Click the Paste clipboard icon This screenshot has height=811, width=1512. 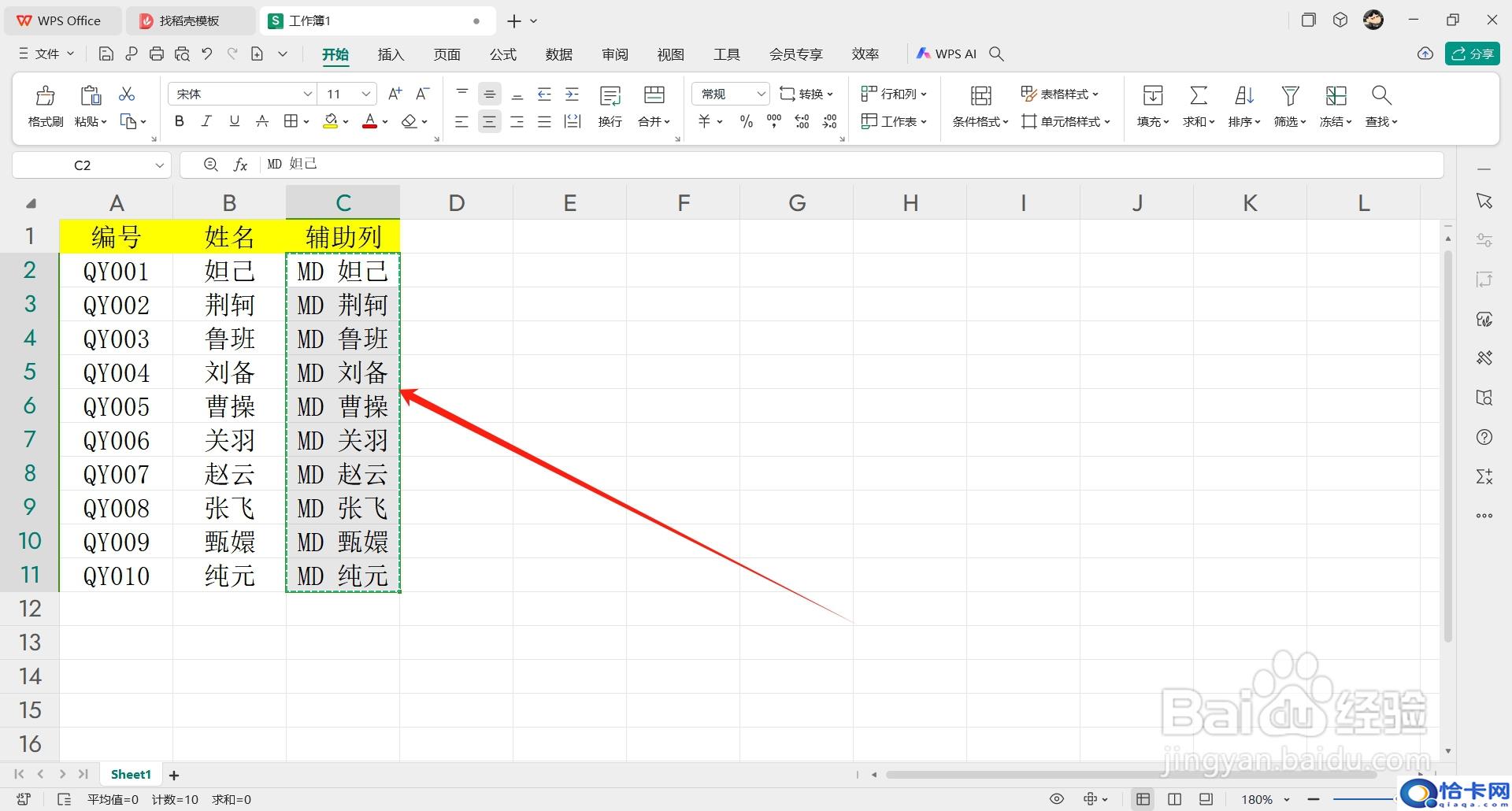click(91, 95)
